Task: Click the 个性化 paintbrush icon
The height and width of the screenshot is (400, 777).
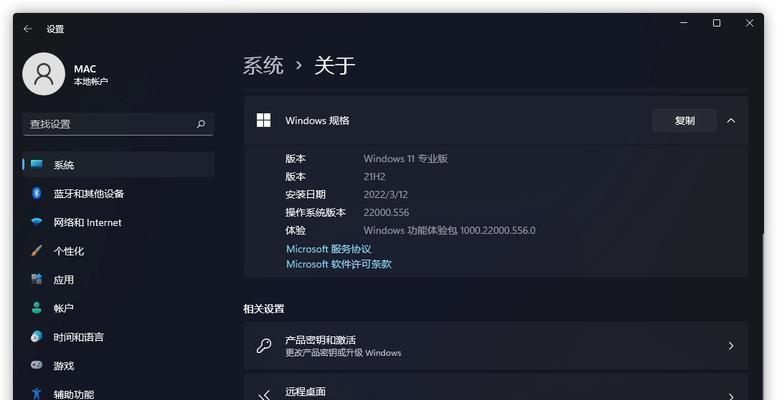Action: point(37,251)
